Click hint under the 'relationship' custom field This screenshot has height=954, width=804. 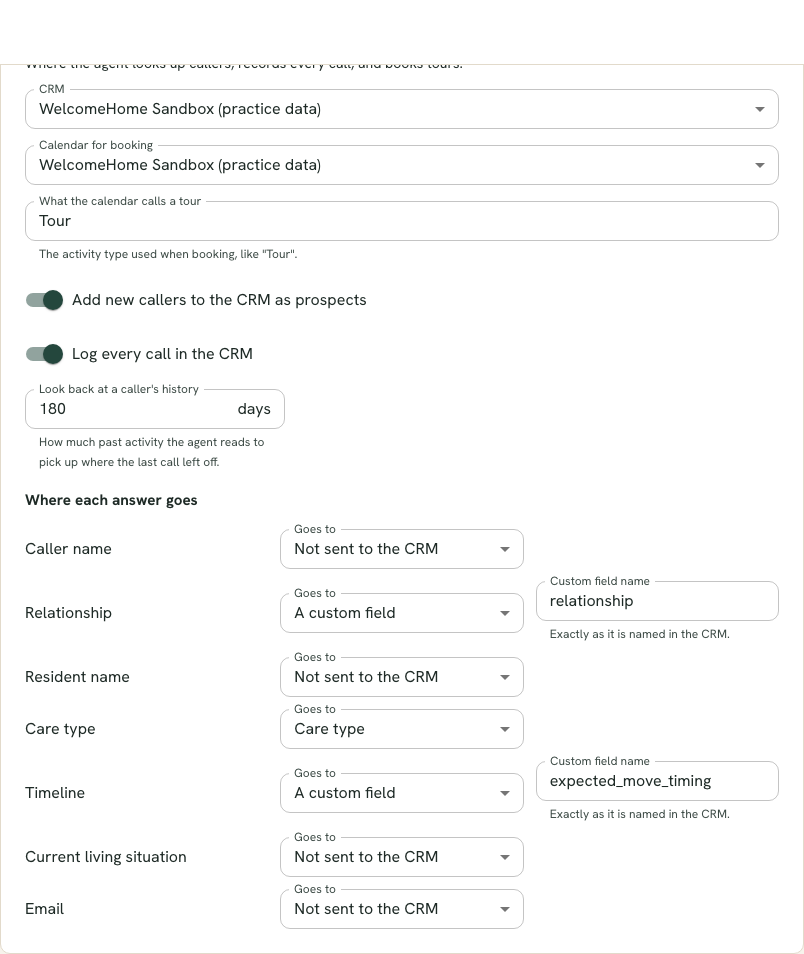pyautogui.click(x=640, y=634)
